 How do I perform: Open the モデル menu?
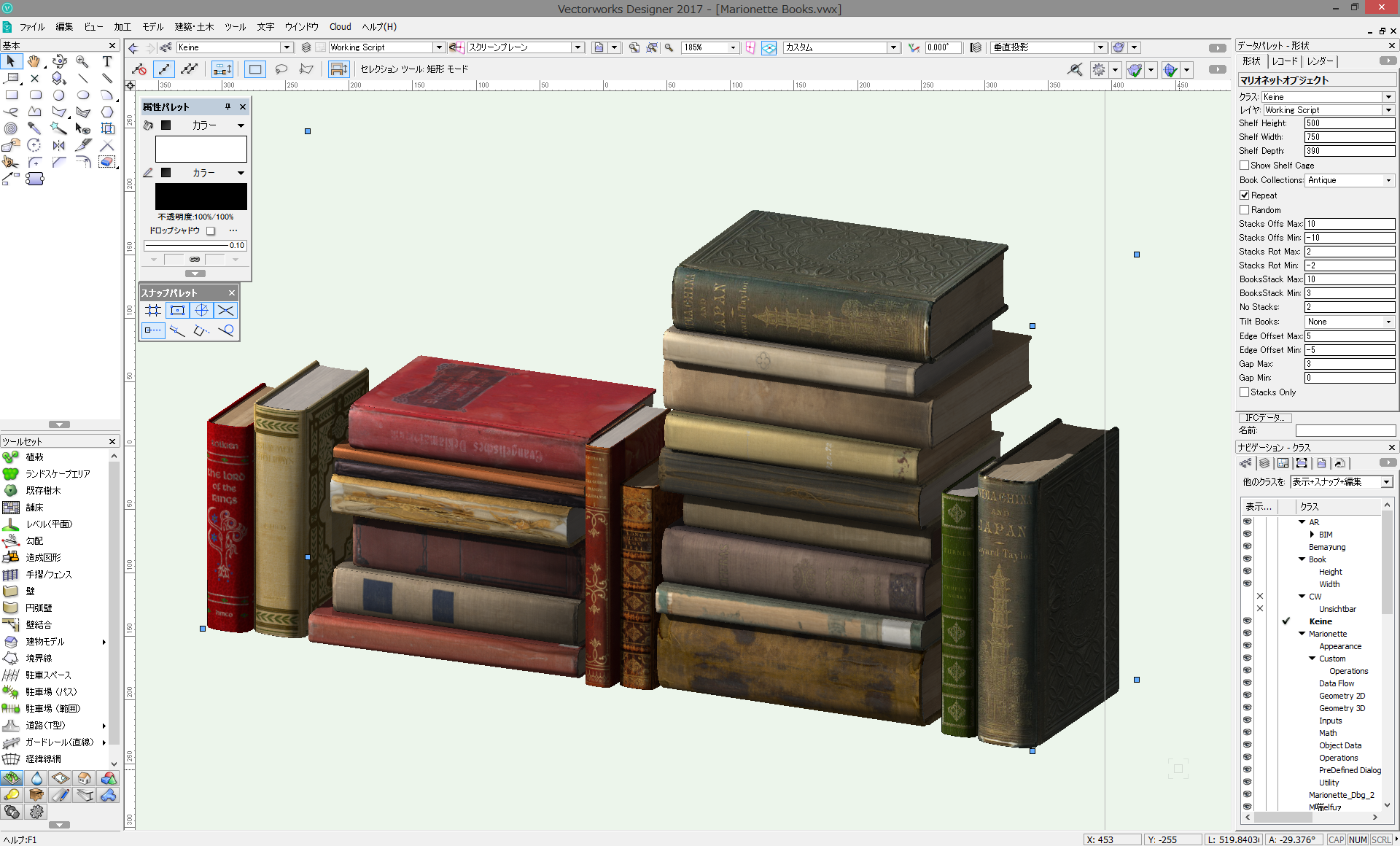pyautogui.click(x=152, y=27)
